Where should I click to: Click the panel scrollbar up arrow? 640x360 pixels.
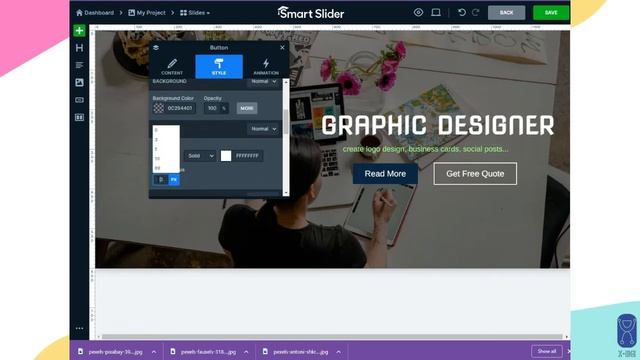pyautogui.click(x=286, y=82)
